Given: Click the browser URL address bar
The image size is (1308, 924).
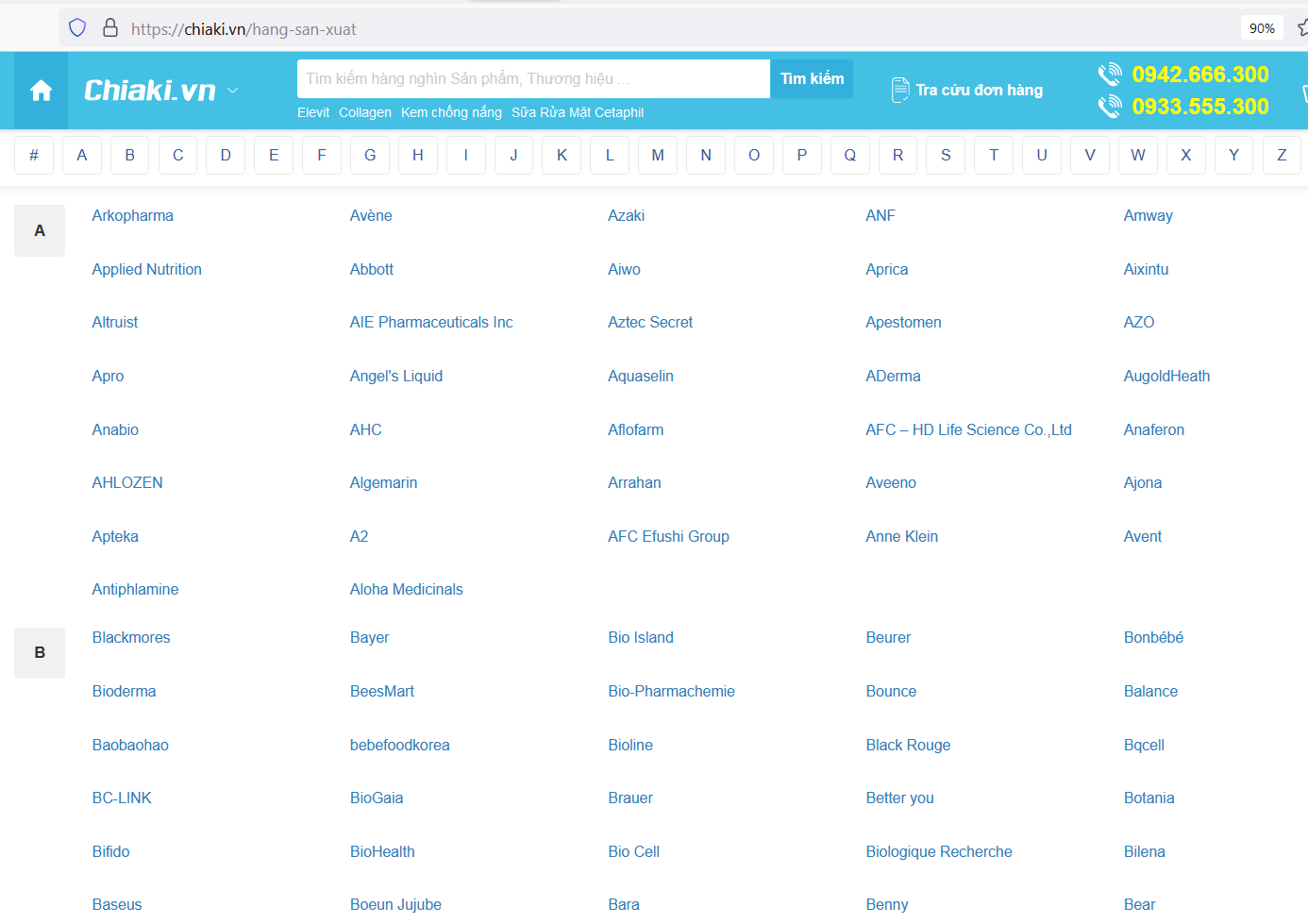Looking at the screenshot, I should [x=661, y=29].
